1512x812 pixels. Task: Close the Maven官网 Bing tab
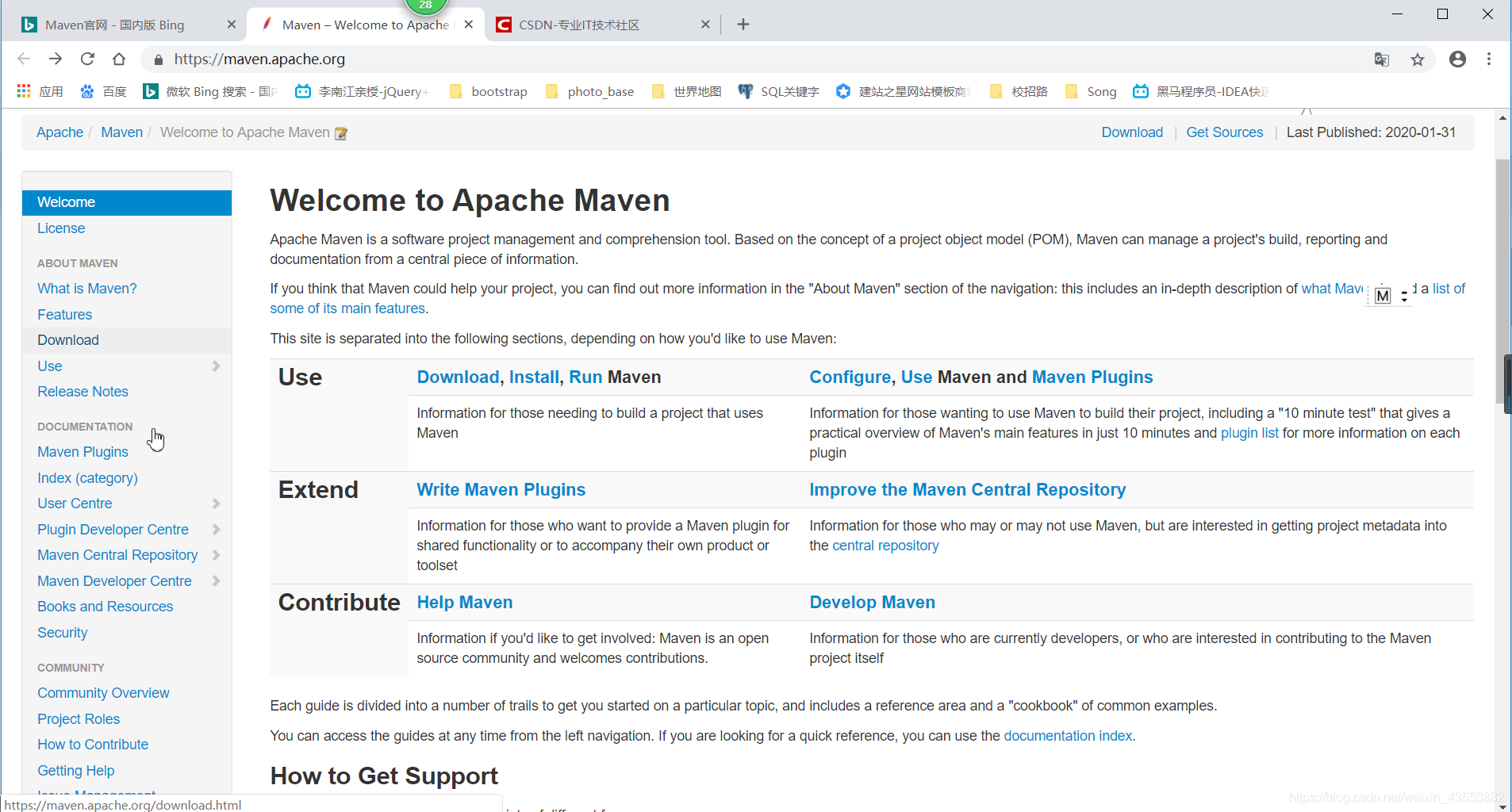tap(232, 25)
